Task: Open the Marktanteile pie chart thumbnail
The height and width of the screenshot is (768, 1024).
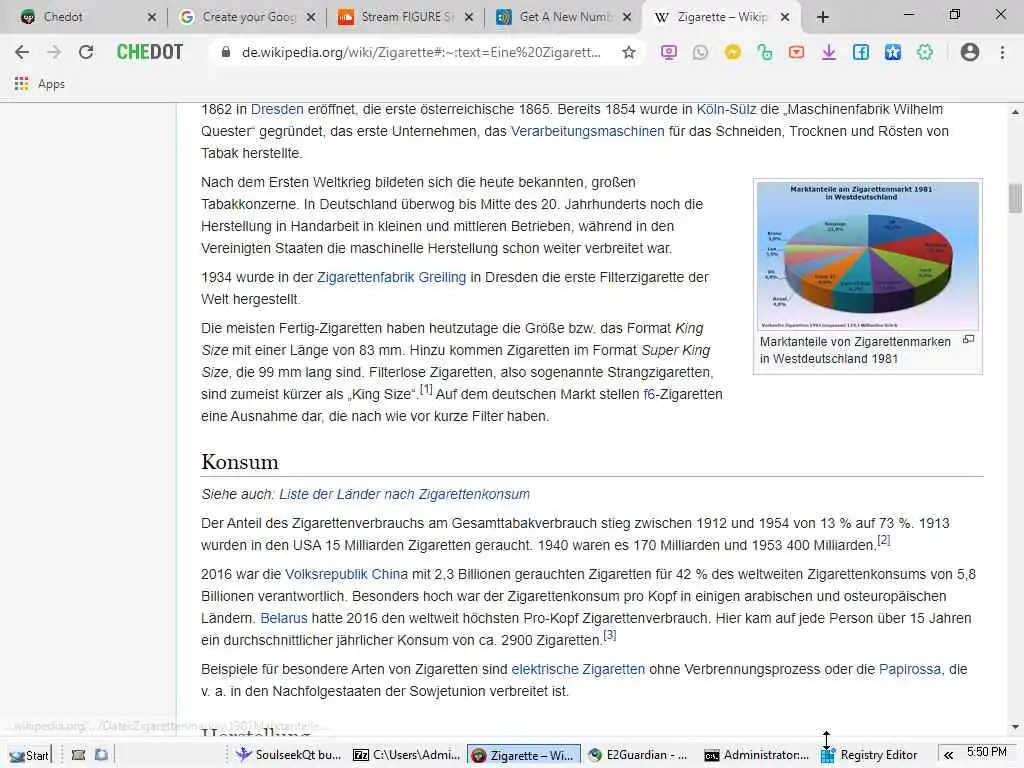Action: coord(867,256)
